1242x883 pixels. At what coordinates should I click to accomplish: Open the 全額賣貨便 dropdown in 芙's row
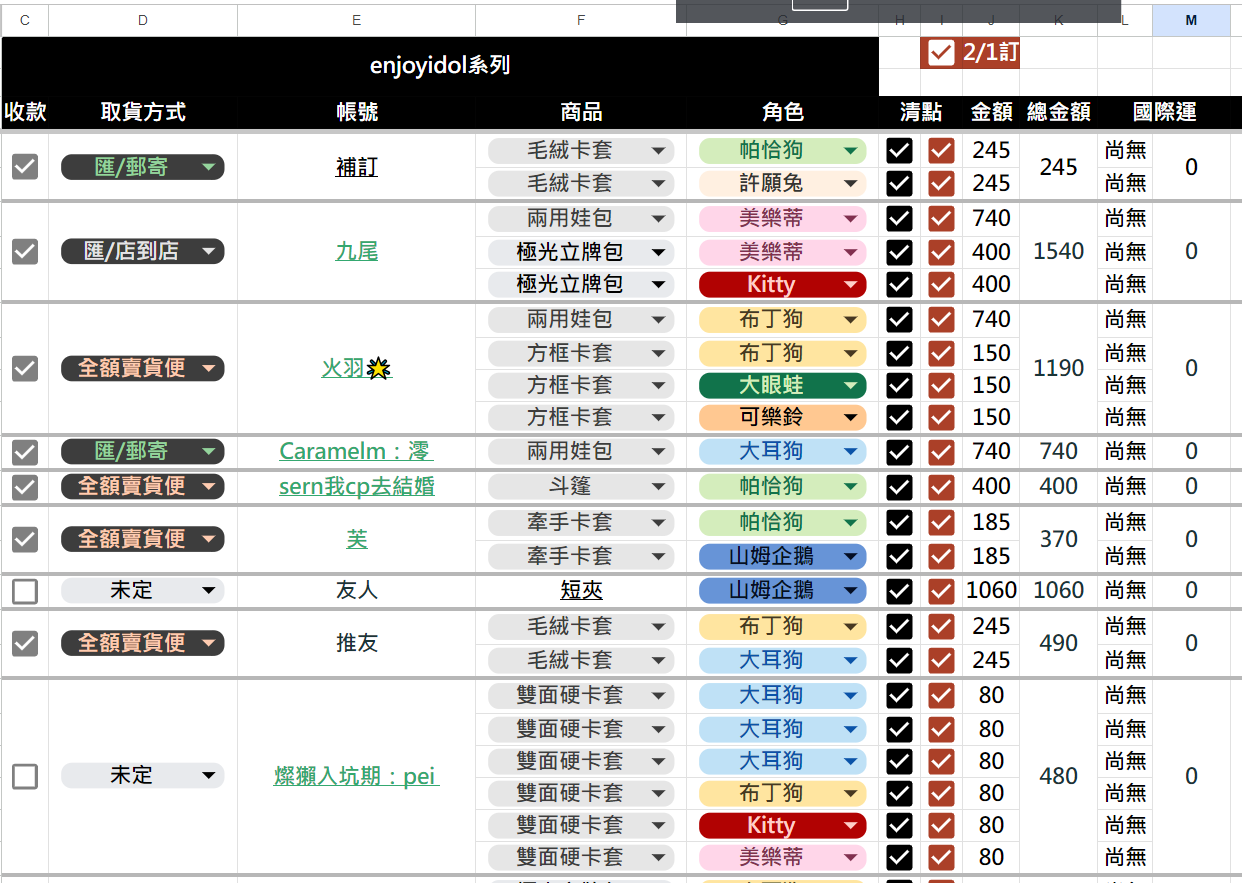[143, 539]
